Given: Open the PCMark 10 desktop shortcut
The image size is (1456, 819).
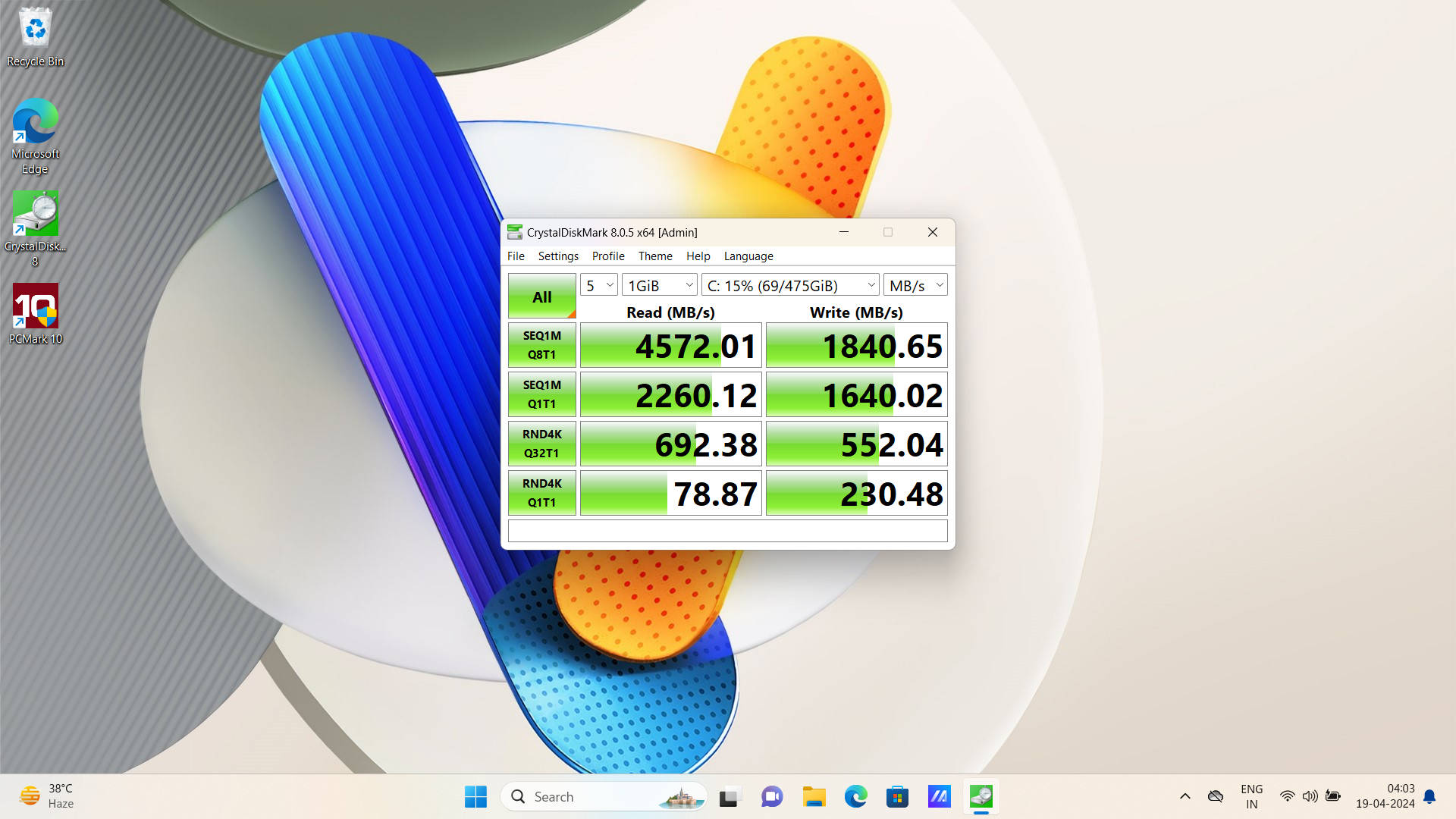Looking at the screenshot, I should (35, 314).
